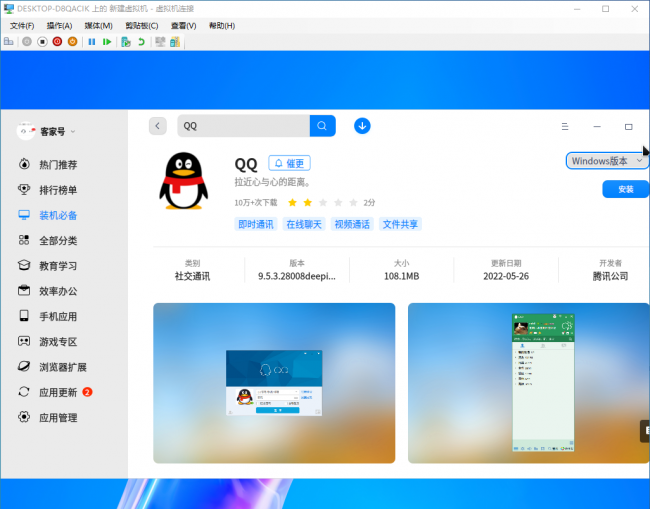The width and height of the screenshot is (650, 509).
Task: Click the 10万+次下载 download count
Action: [256, 203]
